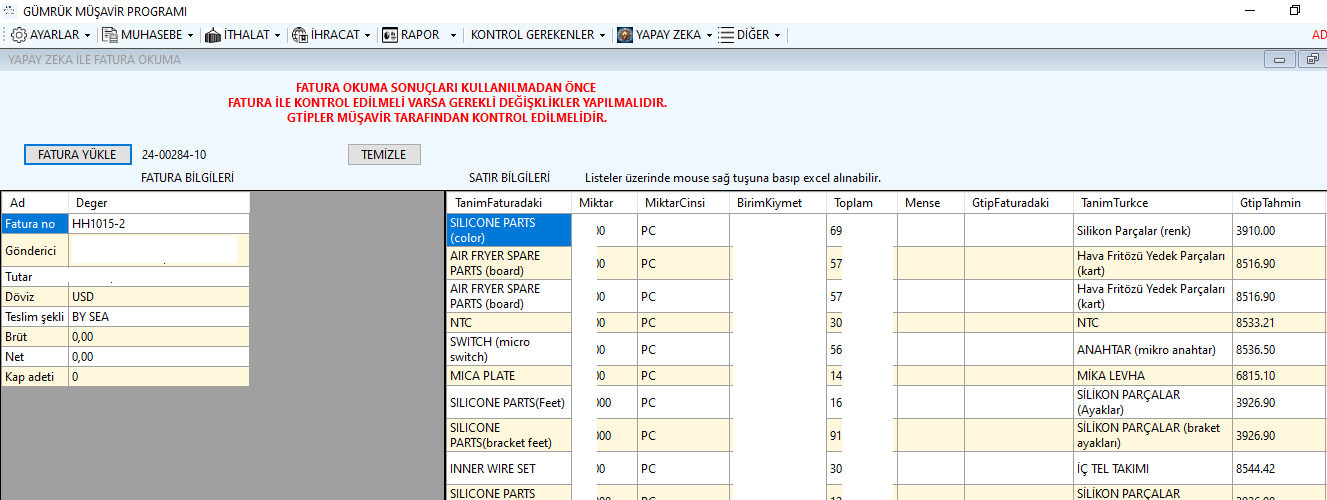This screenshot has height=500, width=1327.
Task: Select the MİKA LEVHA cell
Action: click(x=1153, y=376)
